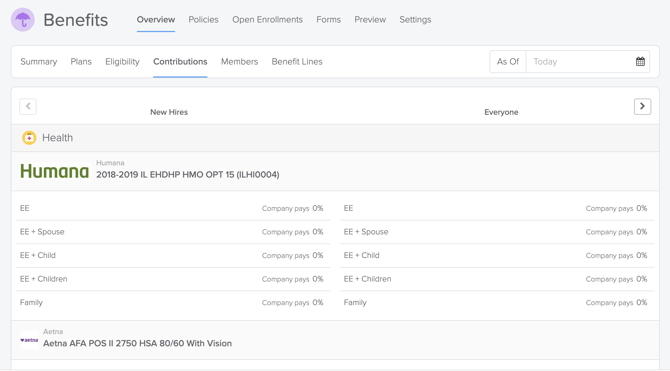This screenshot has width=670, height=371.
Task: Click New Hires EE + Child Company pays 0%
Action: coord(293,255)
